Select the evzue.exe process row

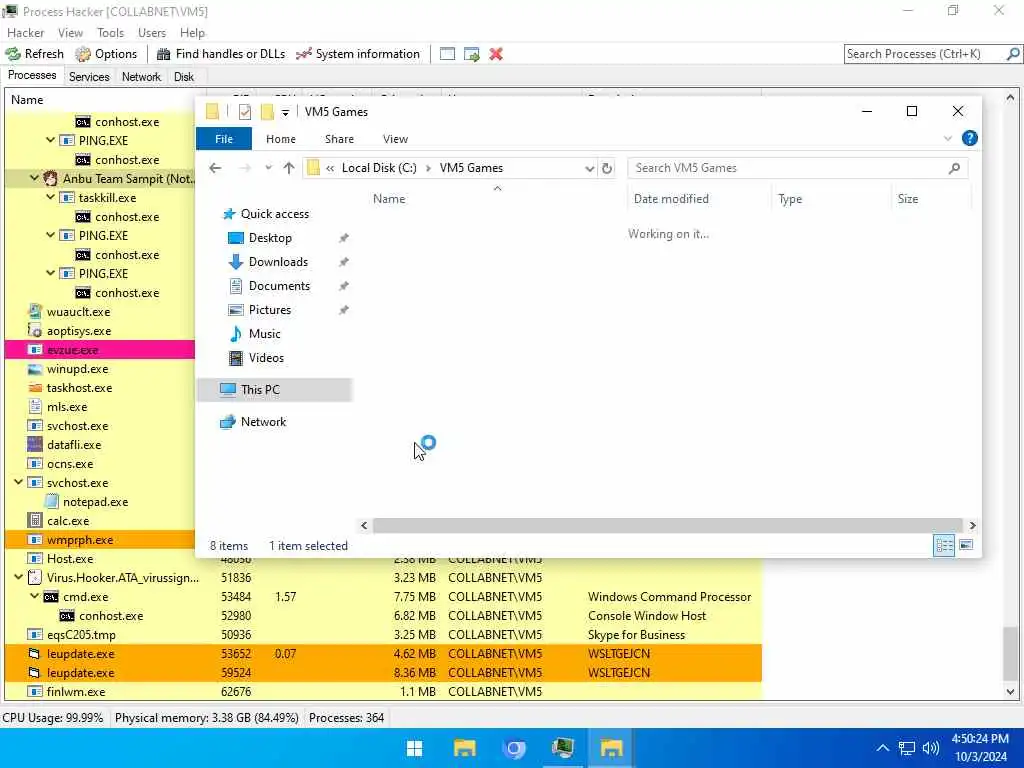tap(100, 350)
